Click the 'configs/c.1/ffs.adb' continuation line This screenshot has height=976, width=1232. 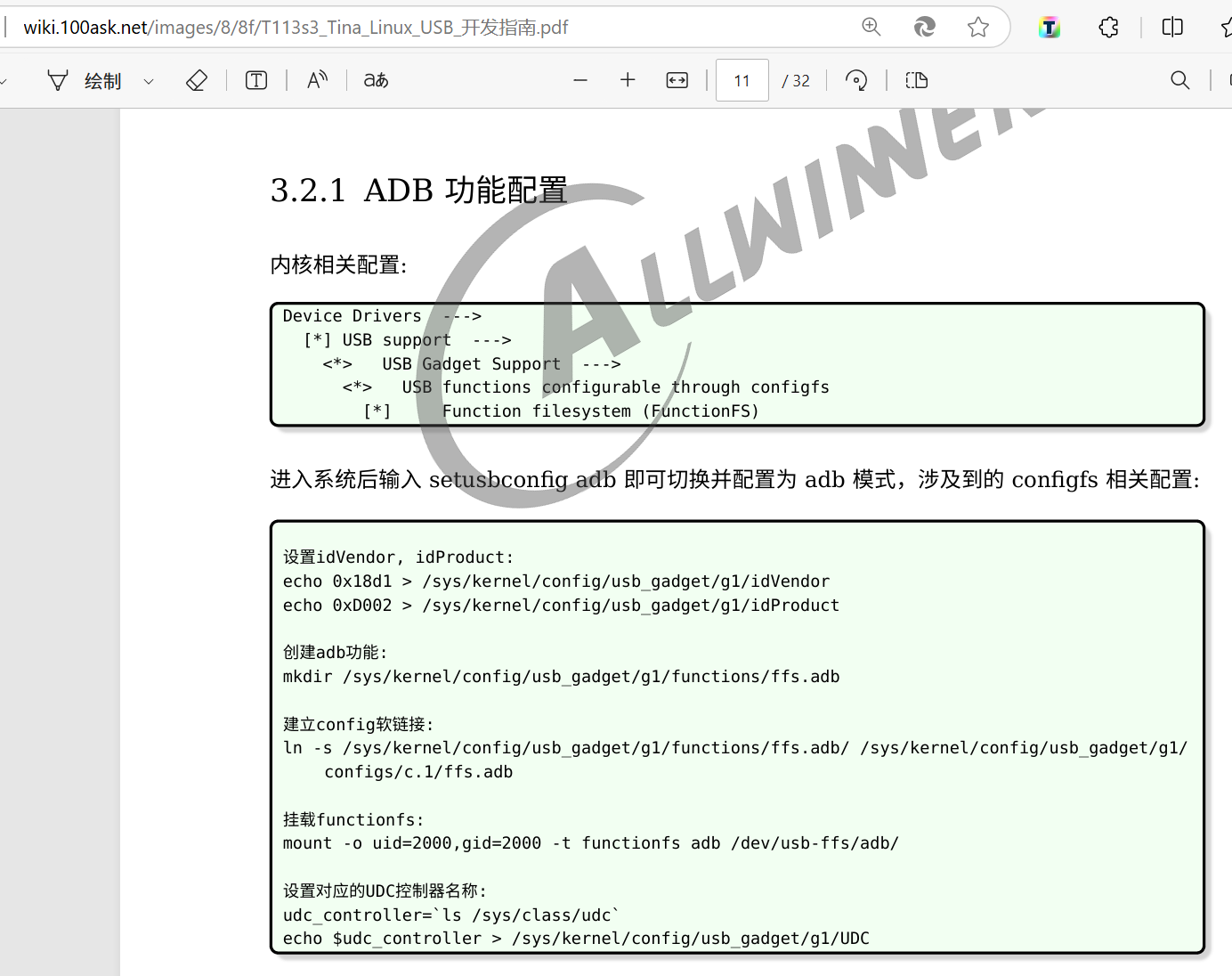418,772
